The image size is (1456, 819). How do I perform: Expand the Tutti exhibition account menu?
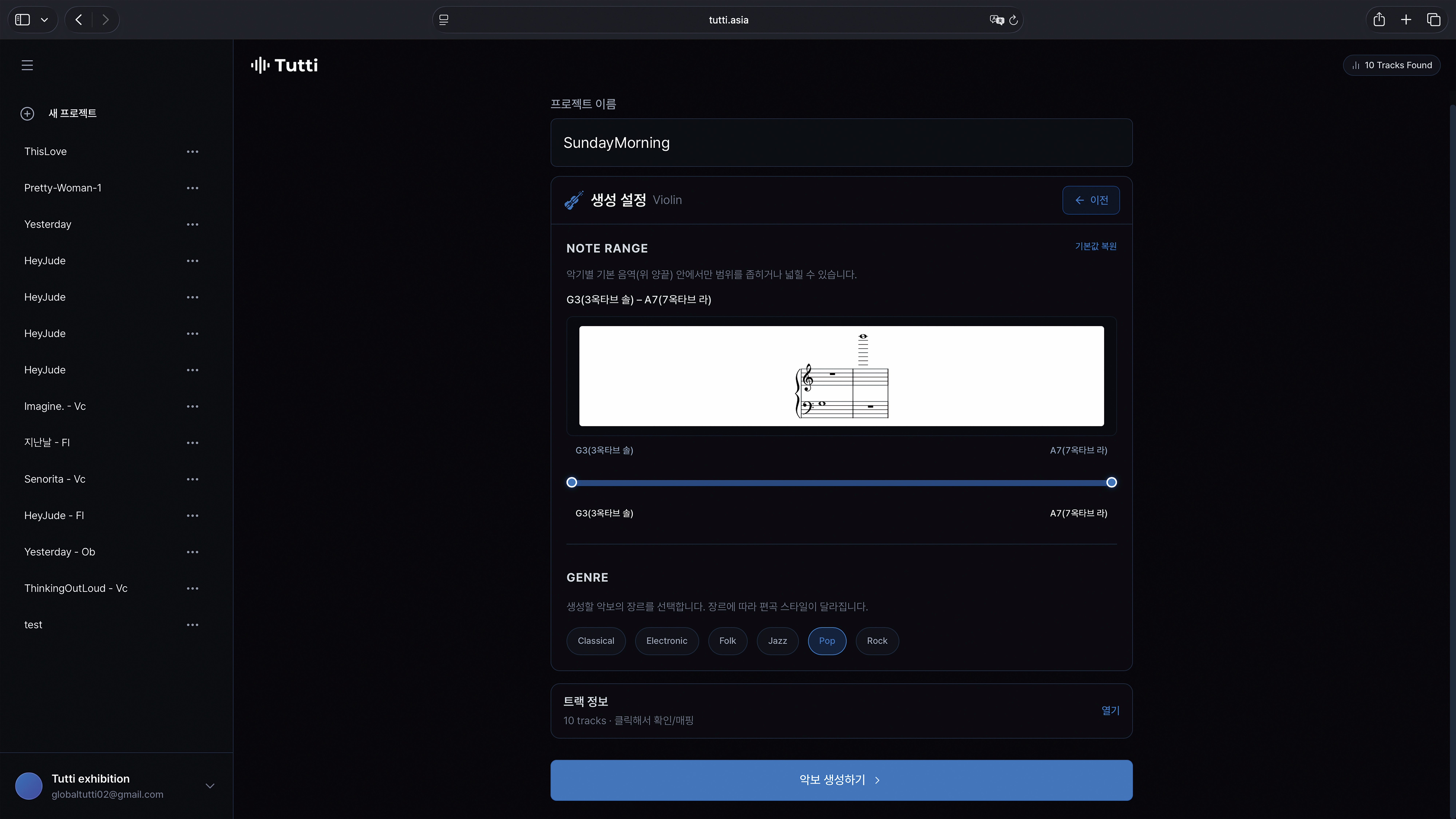(210, 786)
